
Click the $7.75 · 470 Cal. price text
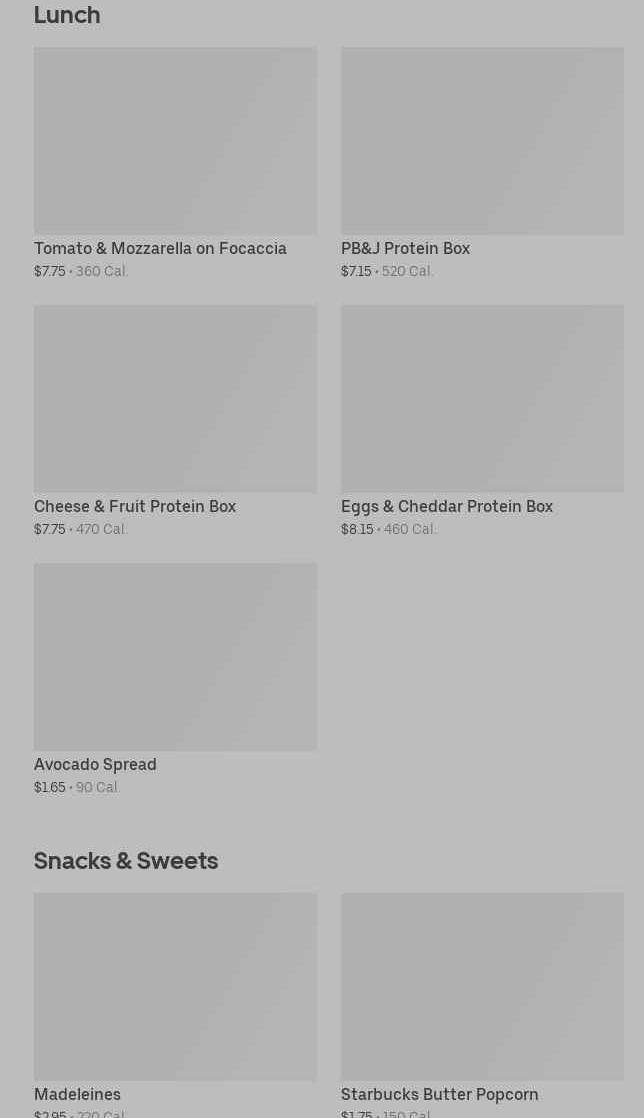pos(81,529)
